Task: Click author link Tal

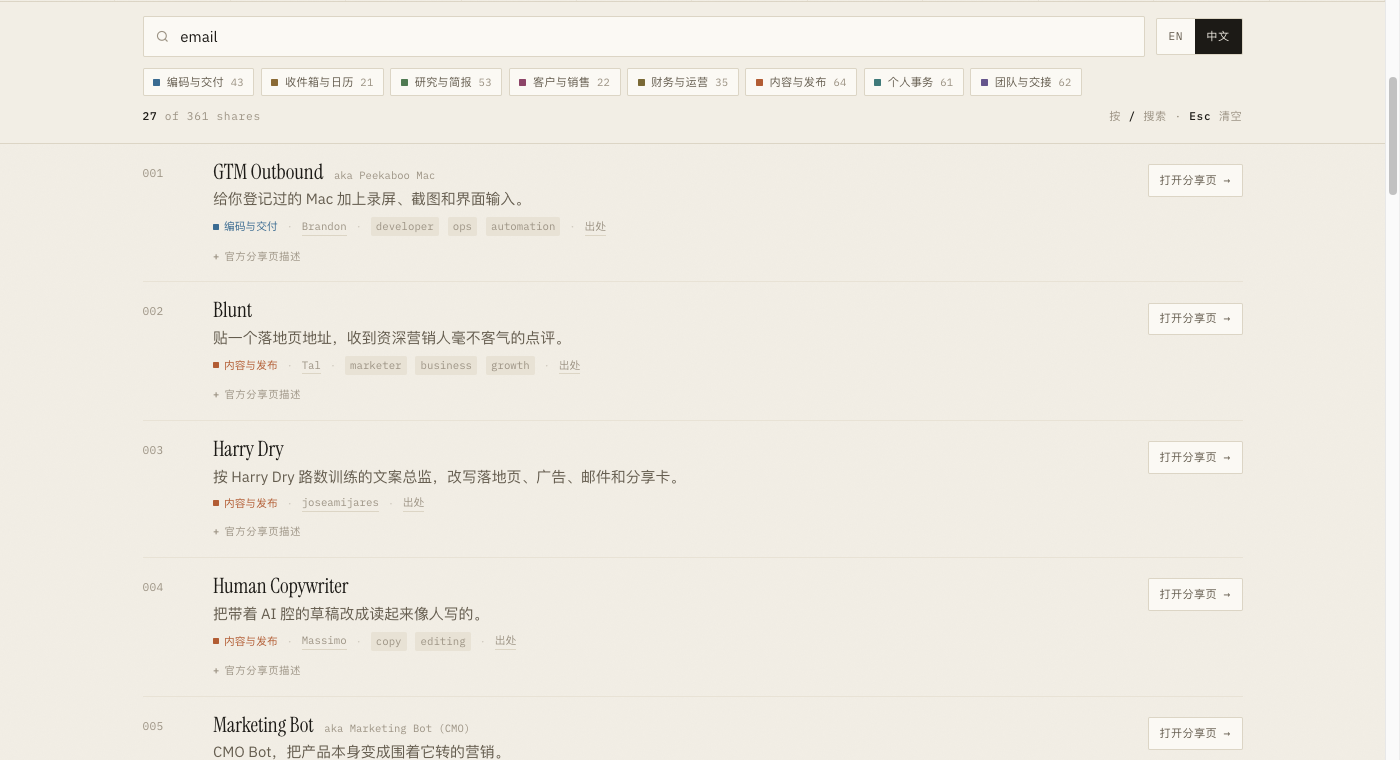Action: (311, 366)
